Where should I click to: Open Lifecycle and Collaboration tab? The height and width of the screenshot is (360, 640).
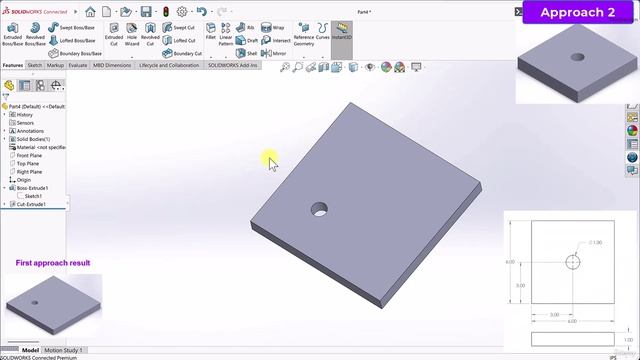pos(169,65)
